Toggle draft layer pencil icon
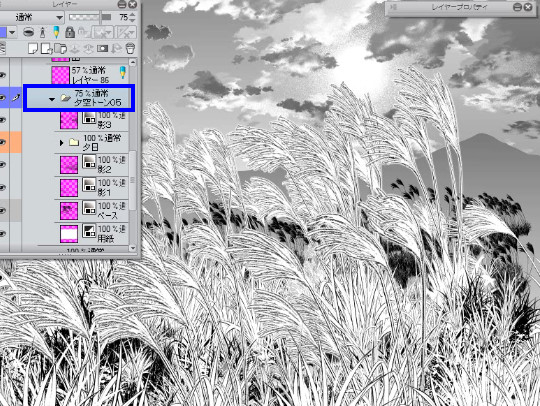Viewport: 540px width, 406px height. coord(56,32)
